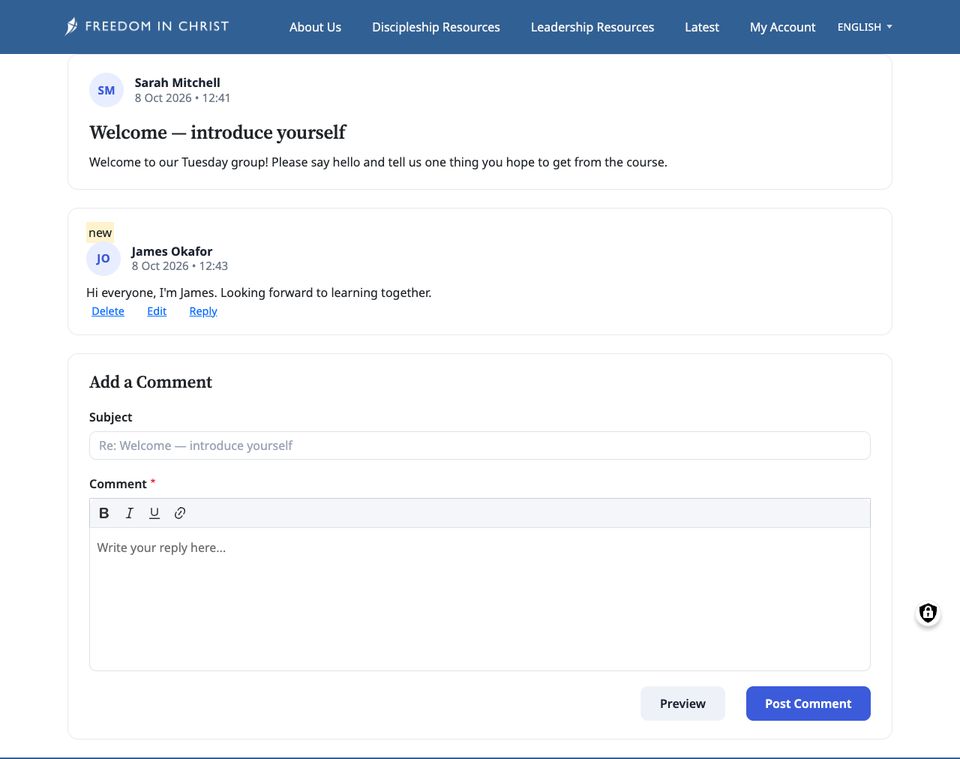Focus the Subject input field
This screenshot has height=759, width=960.
tap(480, 446)
